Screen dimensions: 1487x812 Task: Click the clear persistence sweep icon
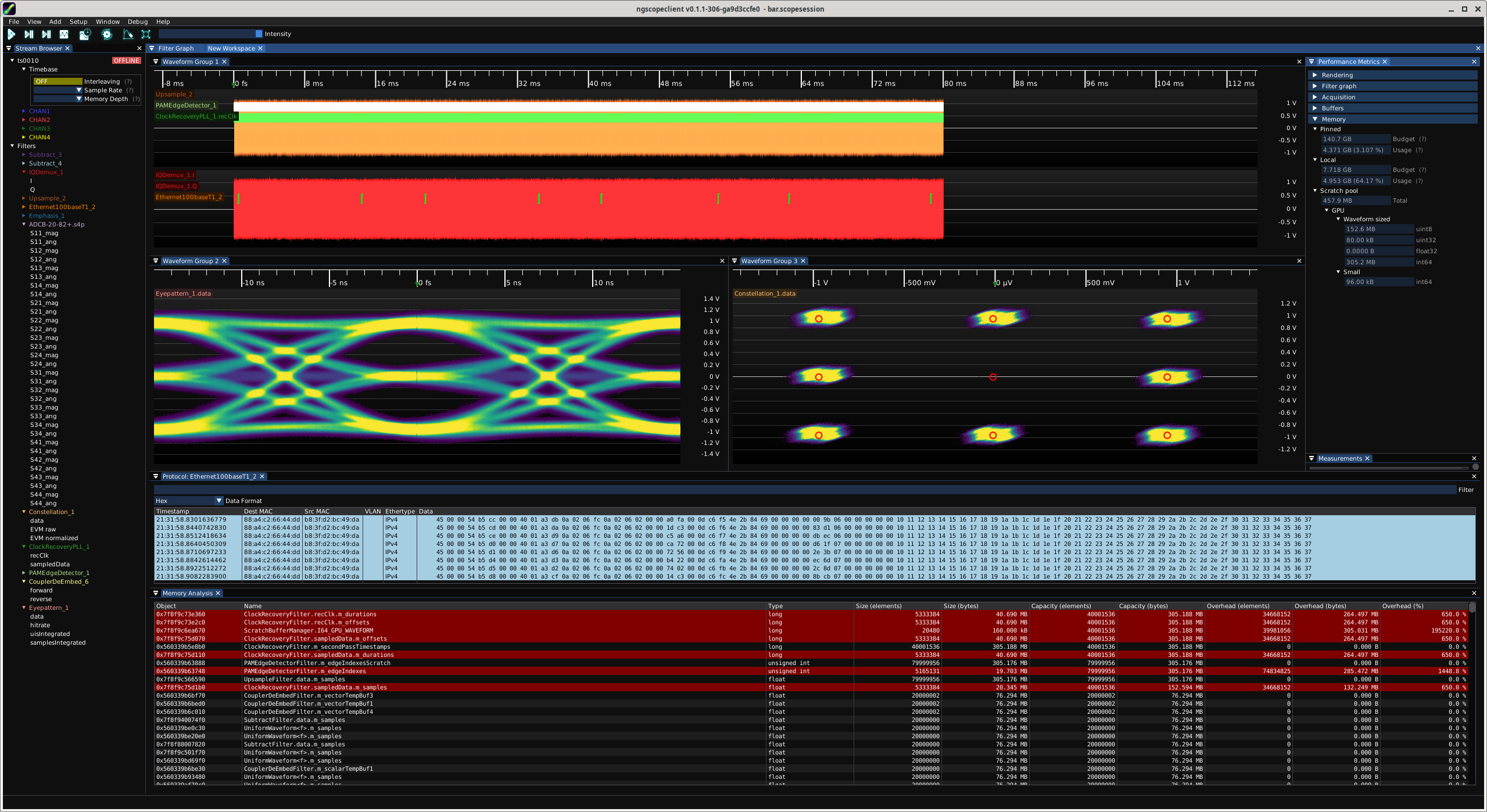pos(128,34)
